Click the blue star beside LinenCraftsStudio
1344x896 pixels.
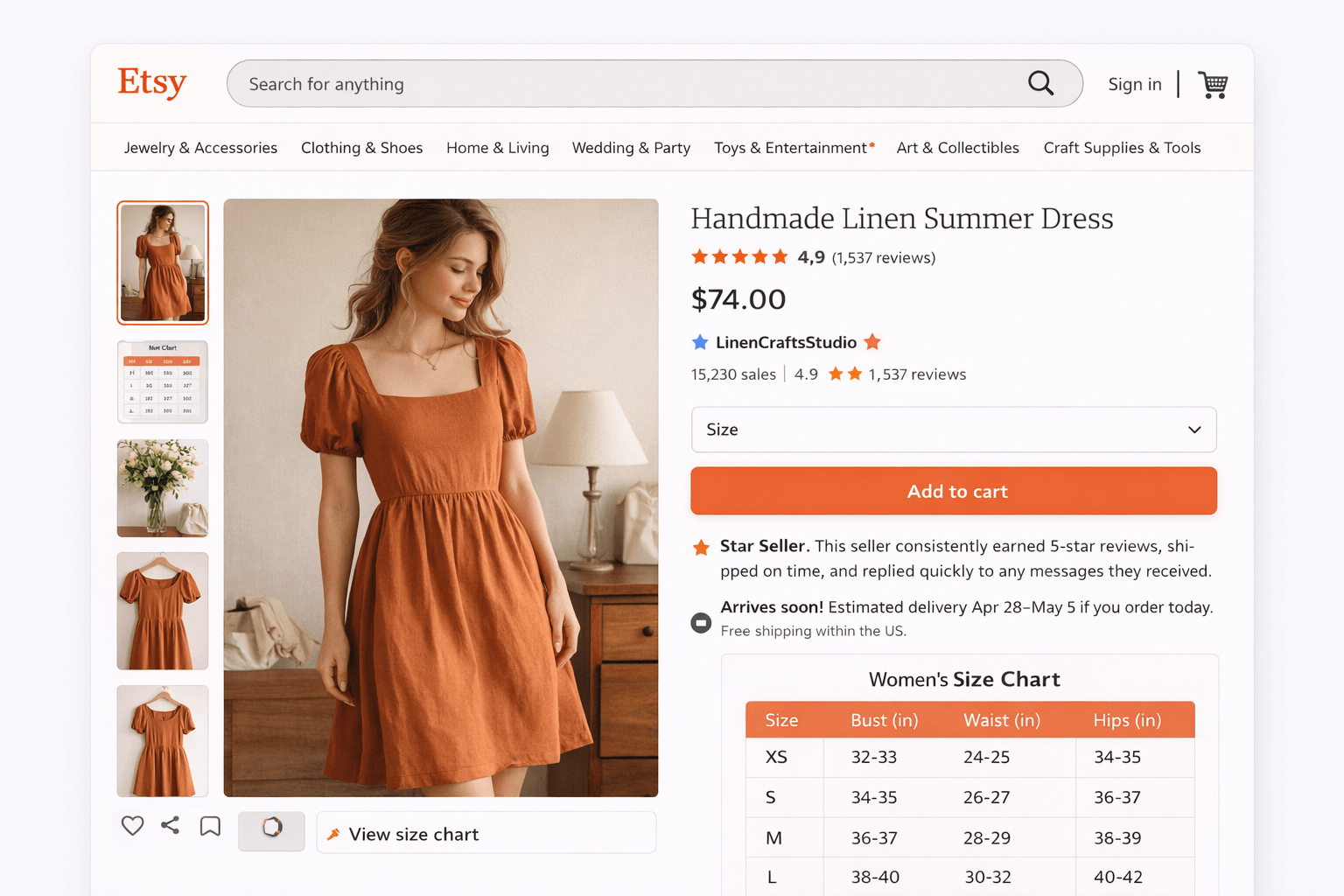(x=700, y=342)
